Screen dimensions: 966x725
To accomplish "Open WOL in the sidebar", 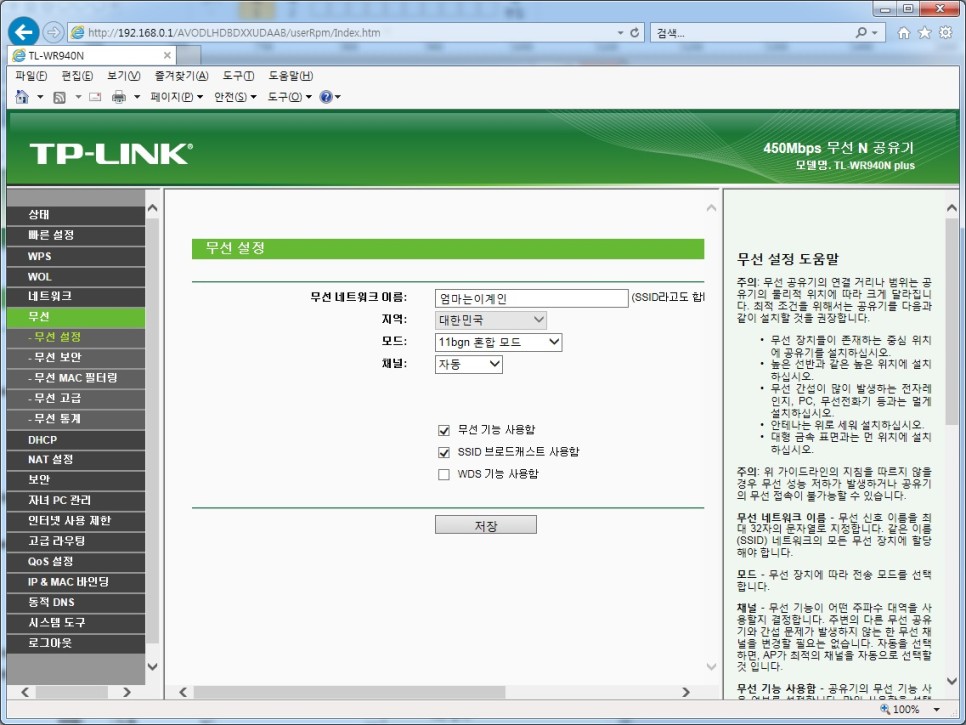I will pos(76,277).
